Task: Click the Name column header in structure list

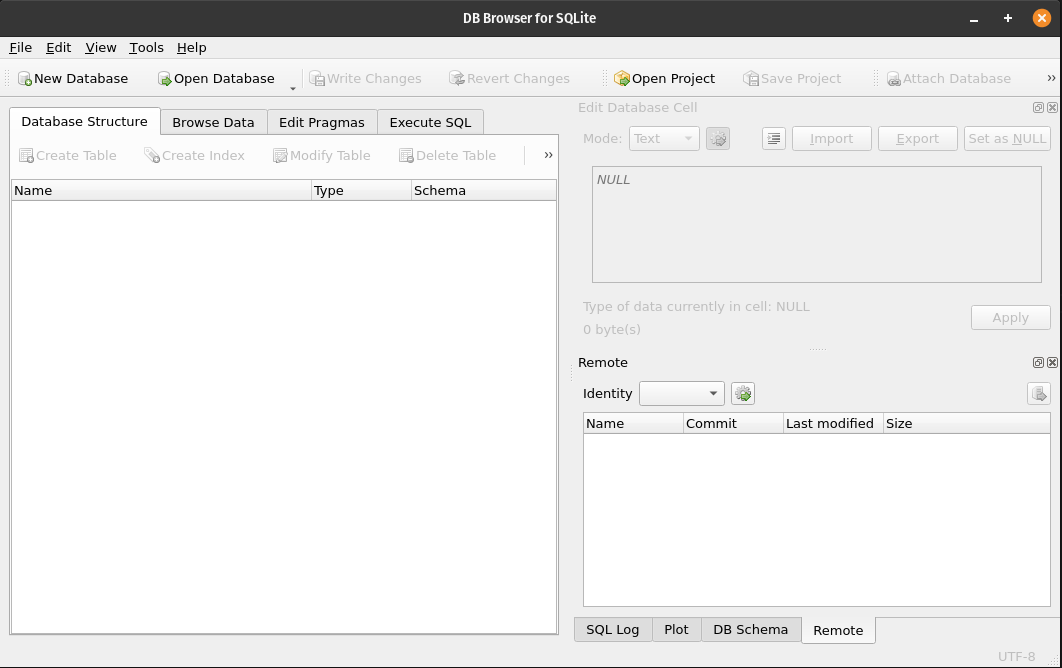Action: [160, 190]
